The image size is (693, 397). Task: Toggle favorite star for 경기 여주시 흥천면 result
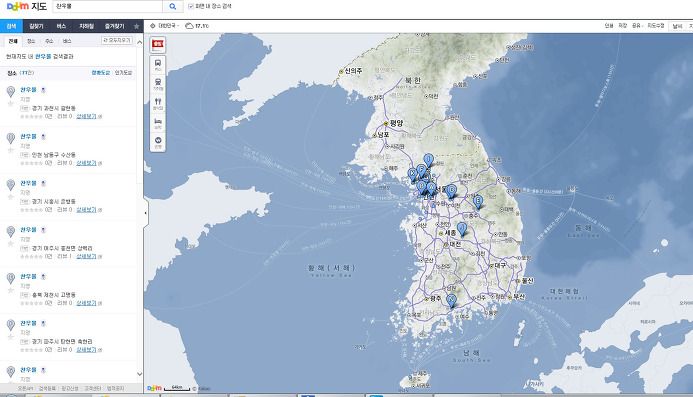pos(11,244)
